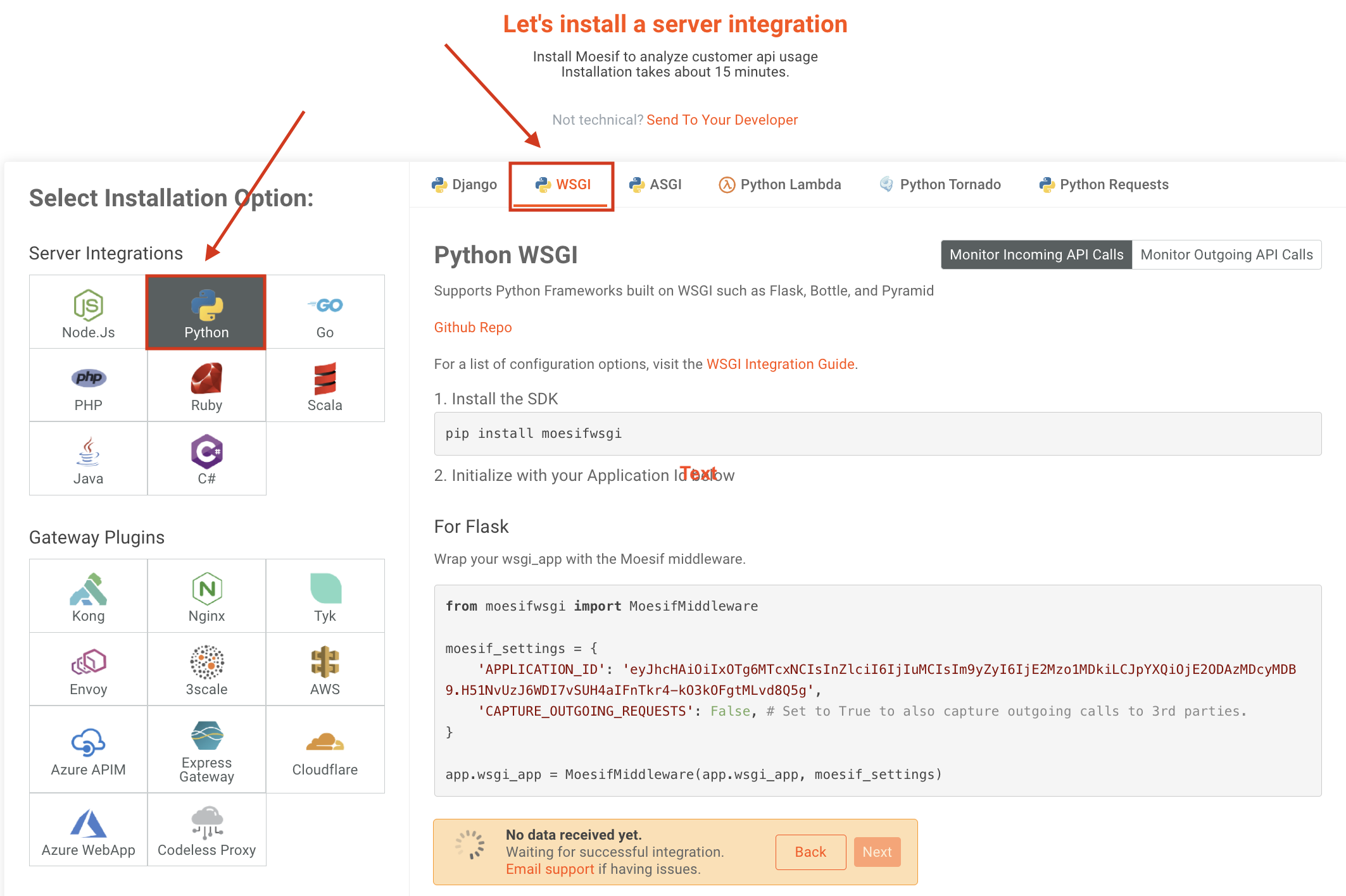
Task: Enable Monitor Incoming API Calls
Action: (x=1035, y=254)
